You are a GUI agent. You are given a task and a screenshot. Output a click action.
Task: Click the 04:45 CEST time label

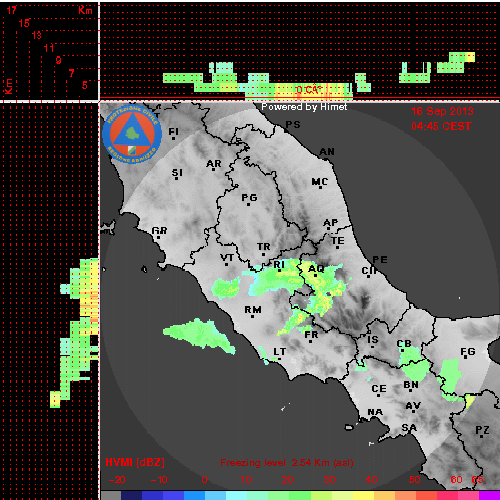point(441,126)
